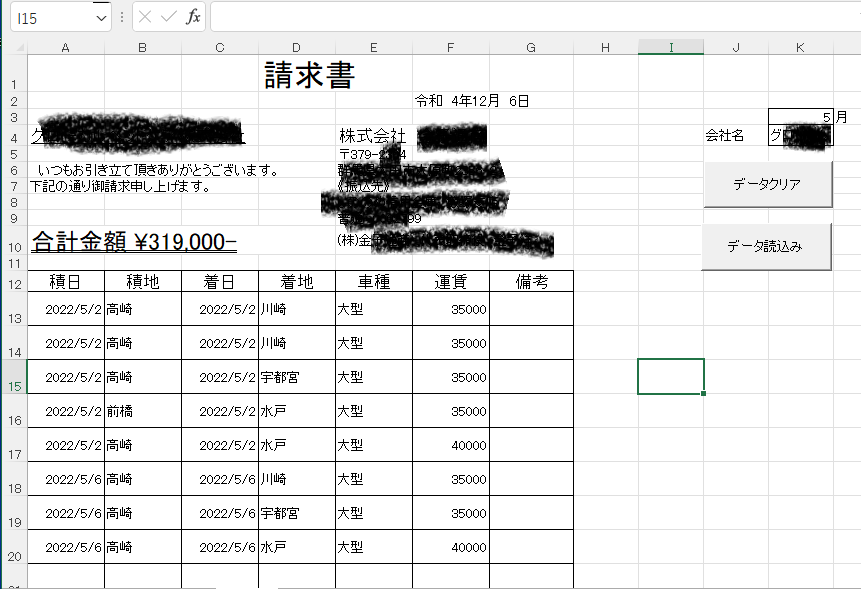Select row 13 header
This screenshot has width=861, height=589.
point(14,308)
